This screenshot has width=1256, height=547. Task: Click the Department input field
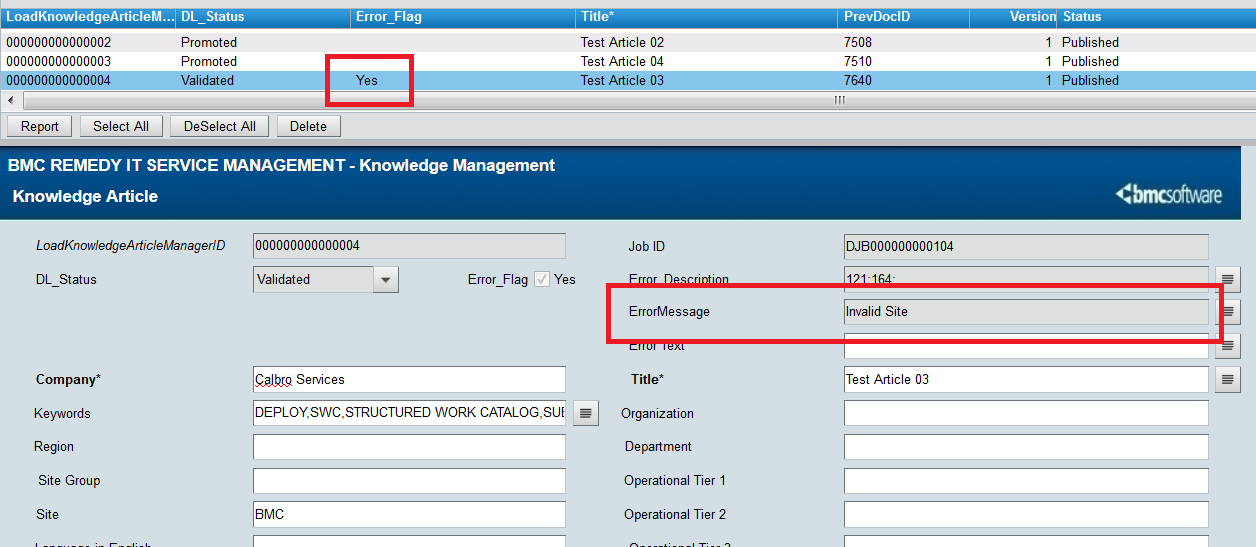click(1026, 447)
